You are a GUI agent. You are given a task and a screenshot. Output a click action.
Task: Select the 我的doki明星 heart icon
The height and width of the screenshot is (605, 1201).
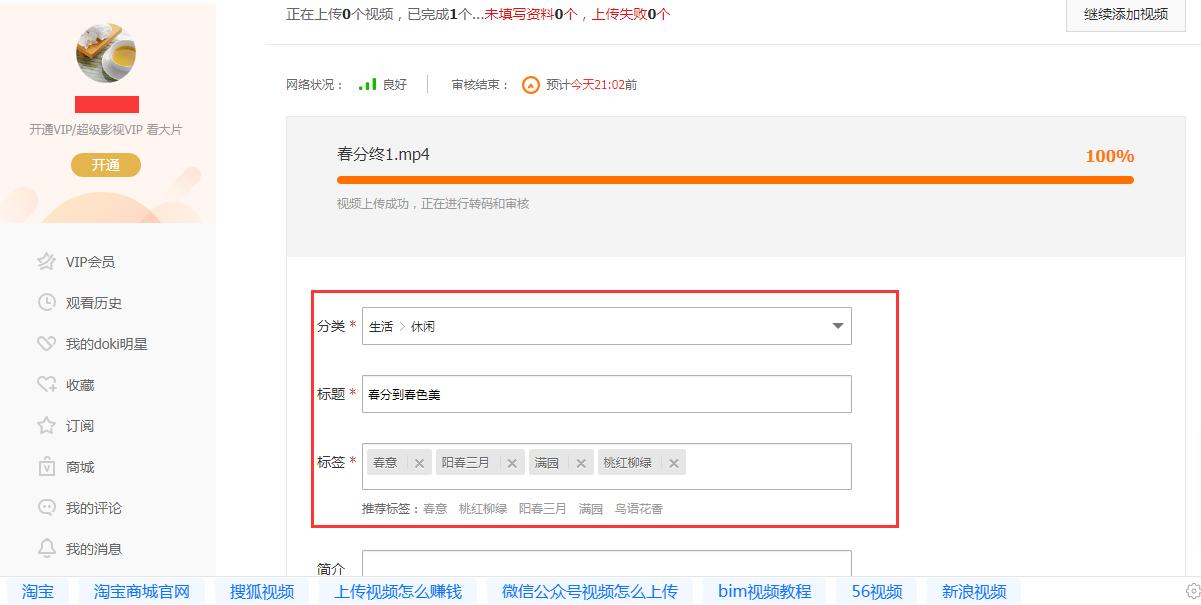(48, 344)
